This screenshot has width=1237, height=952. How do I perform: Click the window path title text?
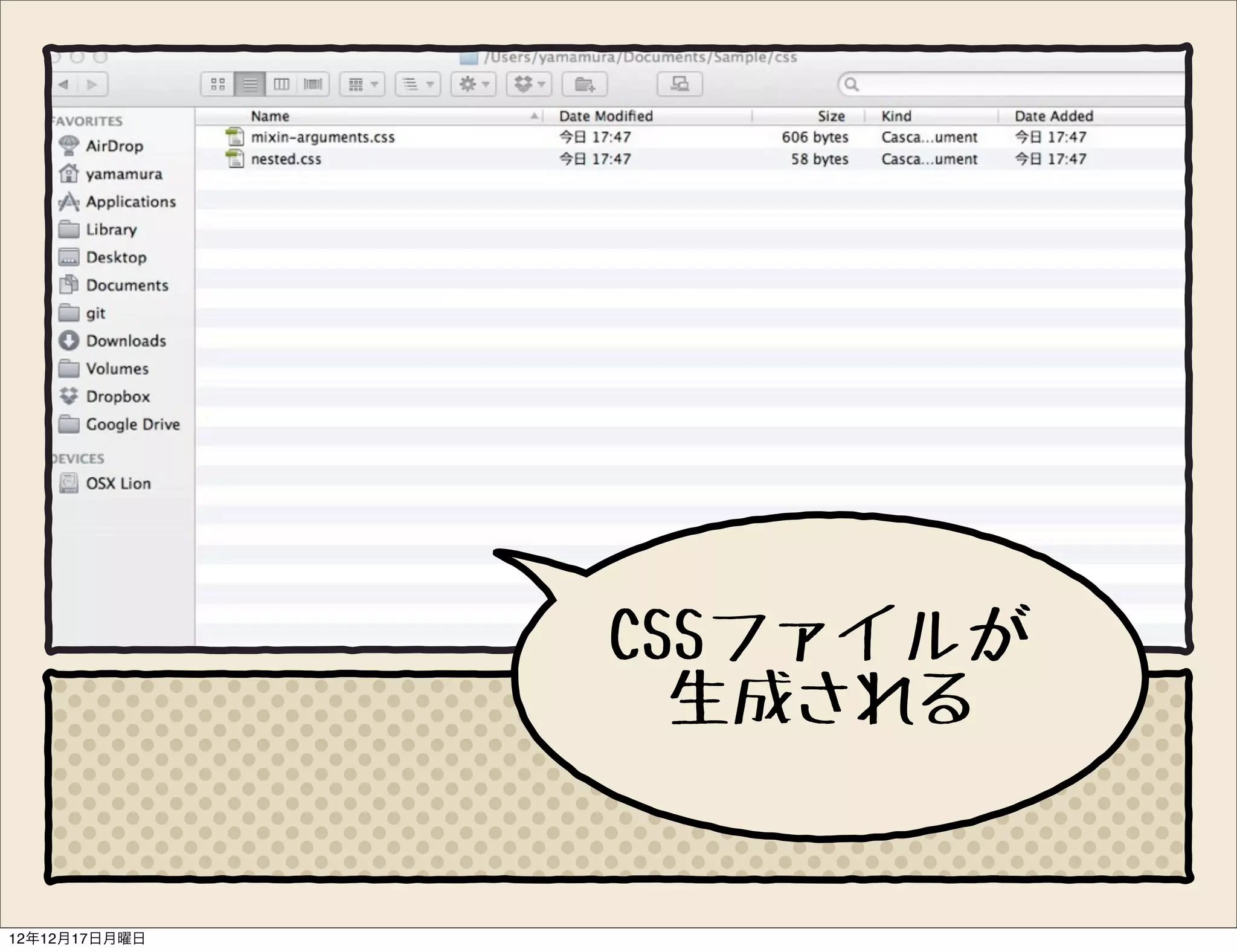pyautogui.click(x=640, y=57)
